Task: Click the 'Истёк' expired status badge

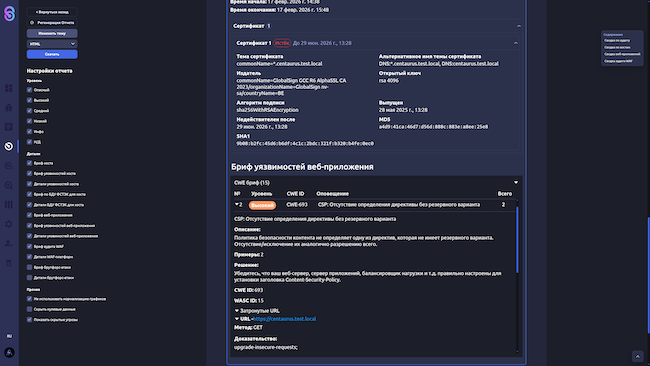Action: 282,43
